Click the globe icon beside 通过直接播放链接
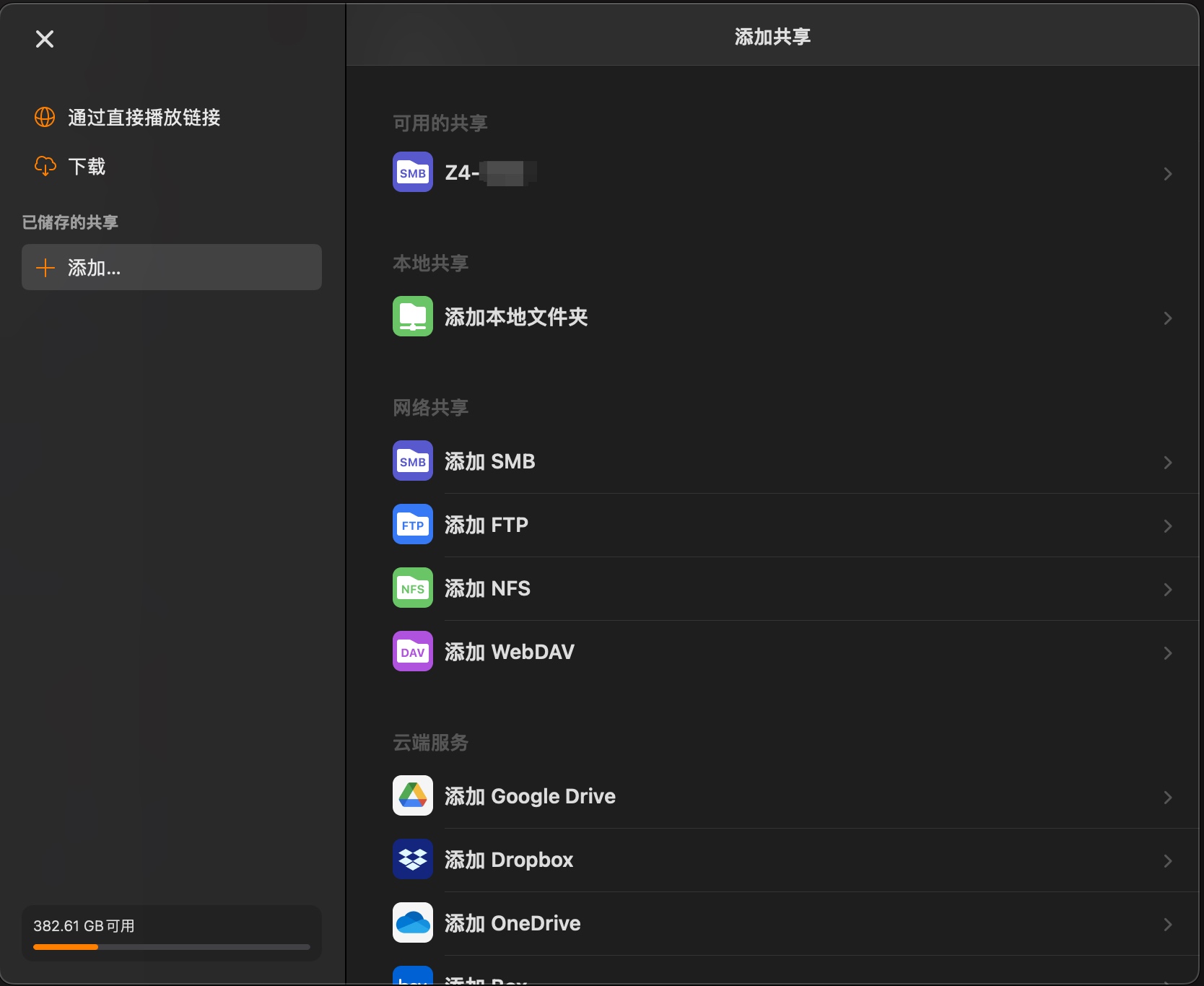This screenshot has height=986, width=1204. (x=45, y=117)
